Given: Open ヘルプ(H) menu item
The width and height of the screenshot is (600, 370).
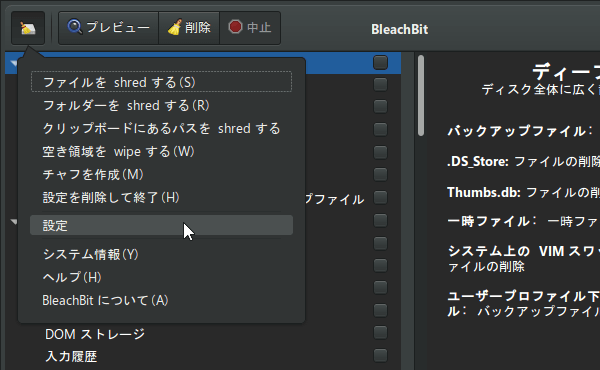Looking at the screenshot, I should pyautogui.click(x=161, y=277).
